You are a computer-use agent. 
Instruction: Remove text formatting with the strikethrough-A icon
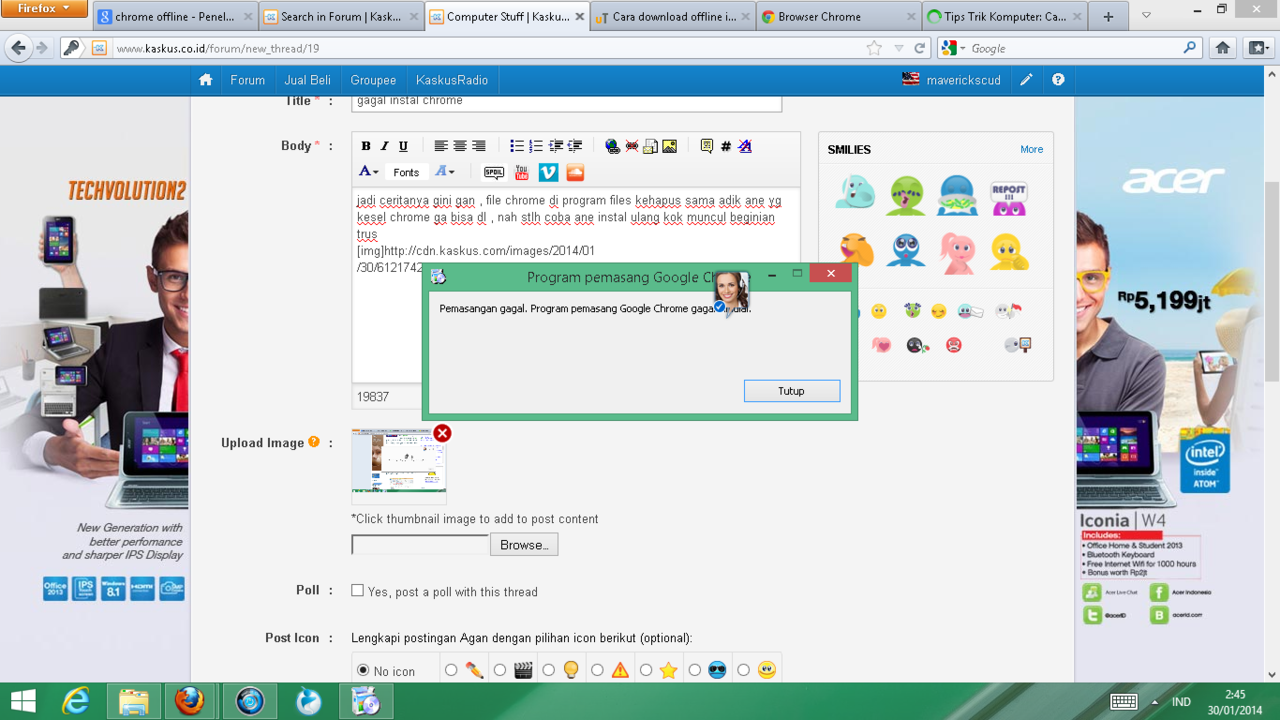click(x=744, y=145)
